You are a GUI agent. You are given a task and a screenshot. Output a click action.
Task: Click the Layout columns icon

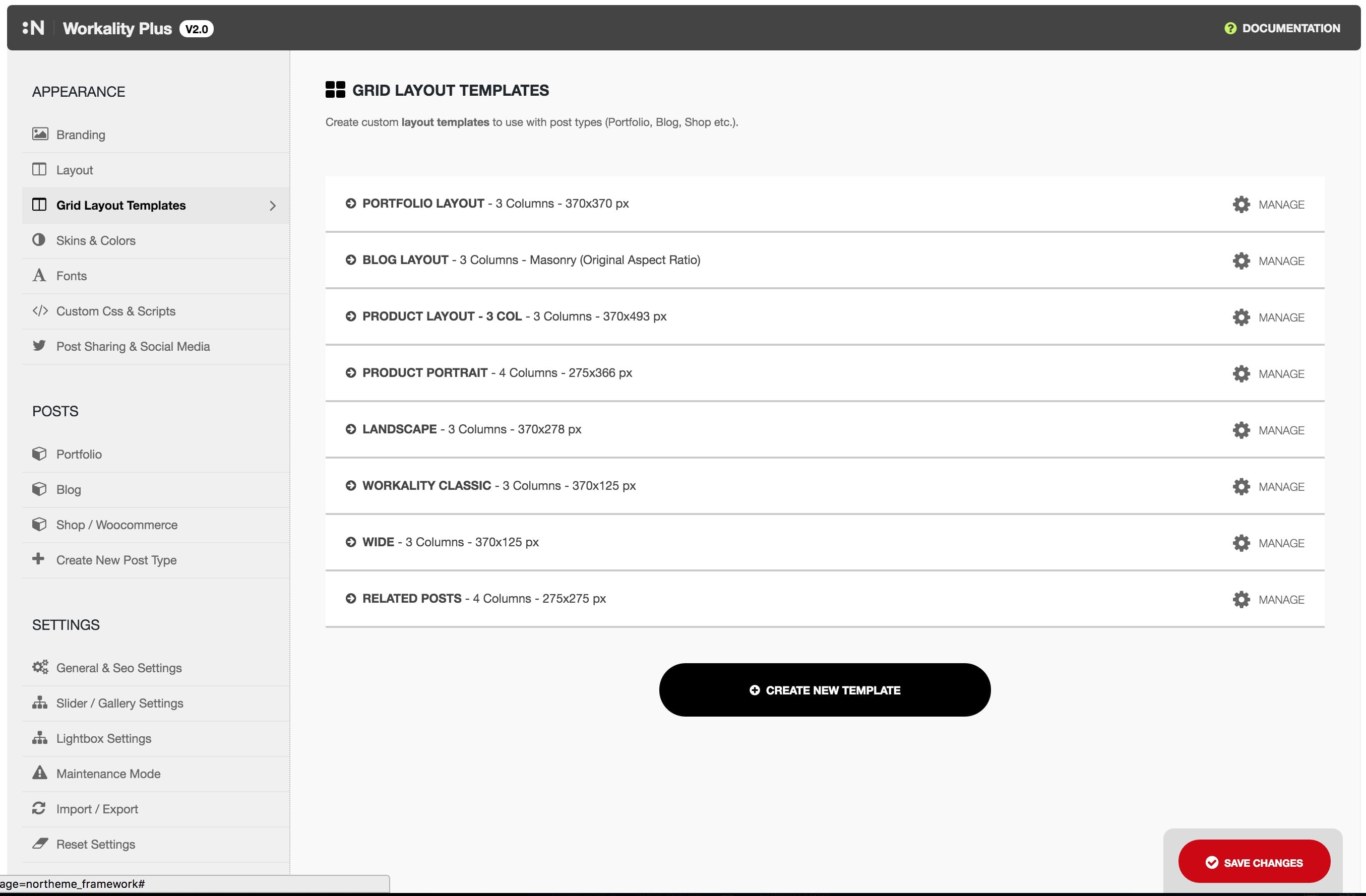pos(39,169)
